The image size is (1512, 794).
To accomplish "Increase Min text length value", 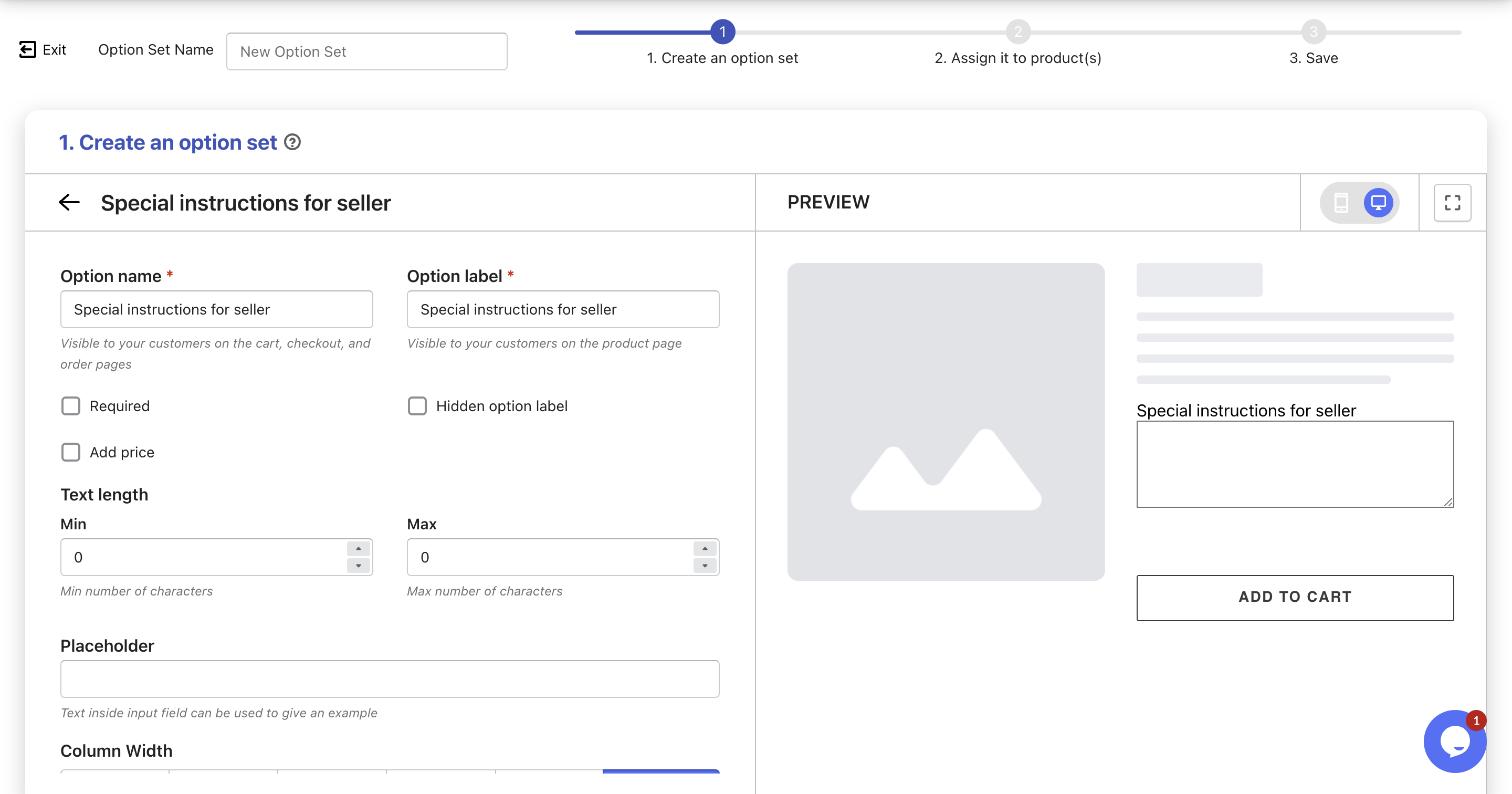I will click(358, 549).
